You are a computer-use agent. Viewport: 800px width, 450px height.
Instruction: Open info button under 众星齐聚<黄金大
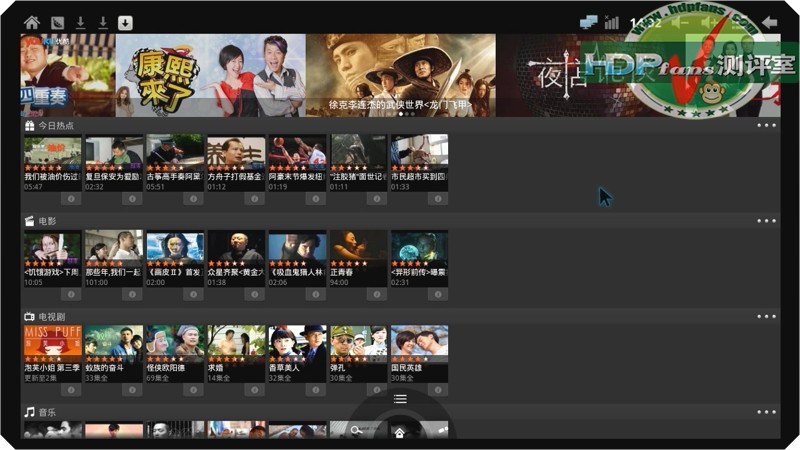click(x=255, y=294)
